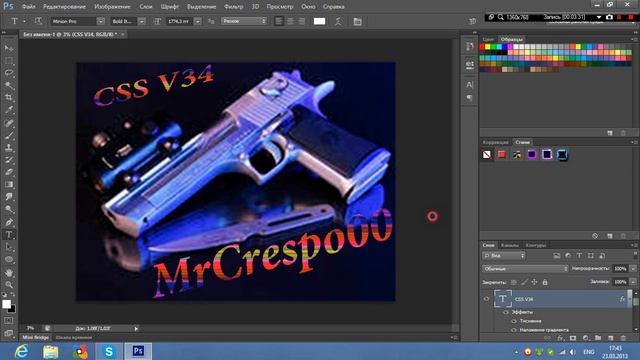Image resolution: width=640 pixels, height=360 pixels.
Task: Select the Gradient tool
Action: pyautogui.click(x=9, y=184)
